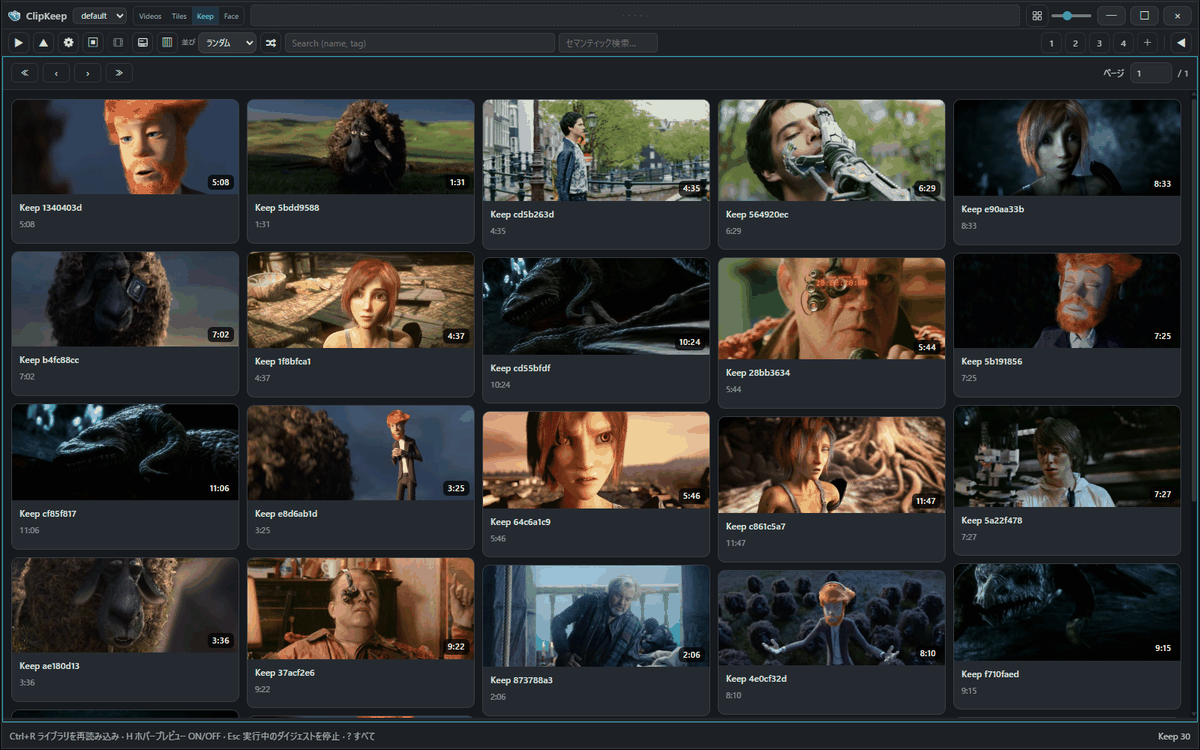Click the Keep 873788a3 clip title
Viewport: 1200px width, 750px height.
pyautogui.click(x=522, y=680)
